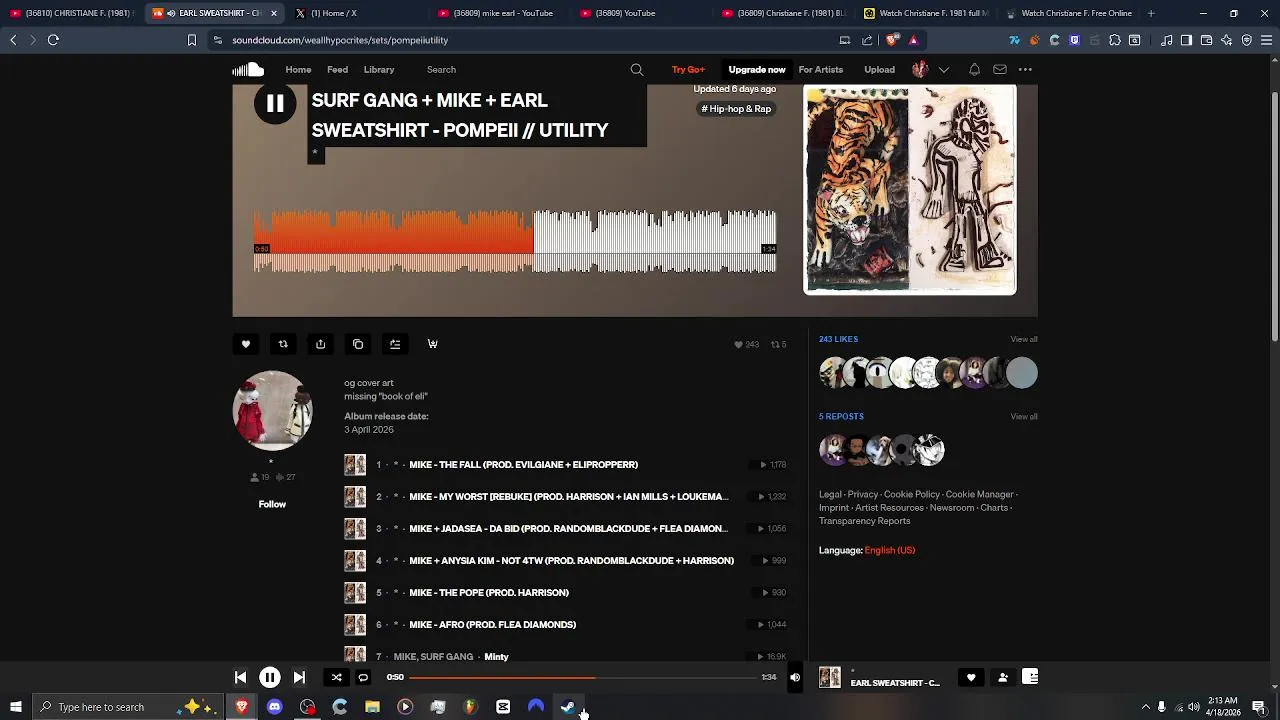Viewport: 1280px width, 720px height.
Task: Follow the playlist uploader
Action: [272, 504]
